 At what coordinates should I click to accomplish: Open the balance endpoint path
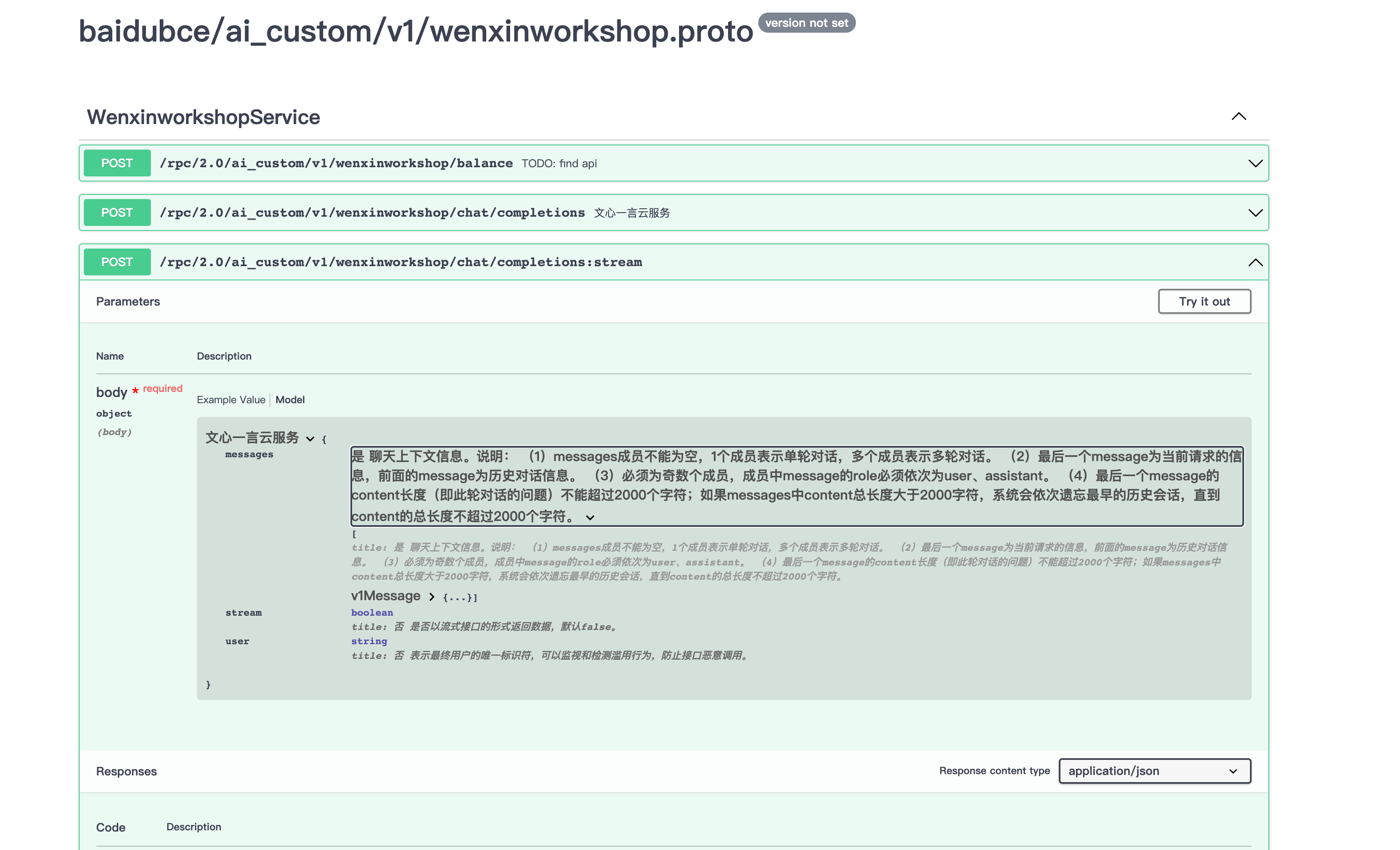point(336,163)
